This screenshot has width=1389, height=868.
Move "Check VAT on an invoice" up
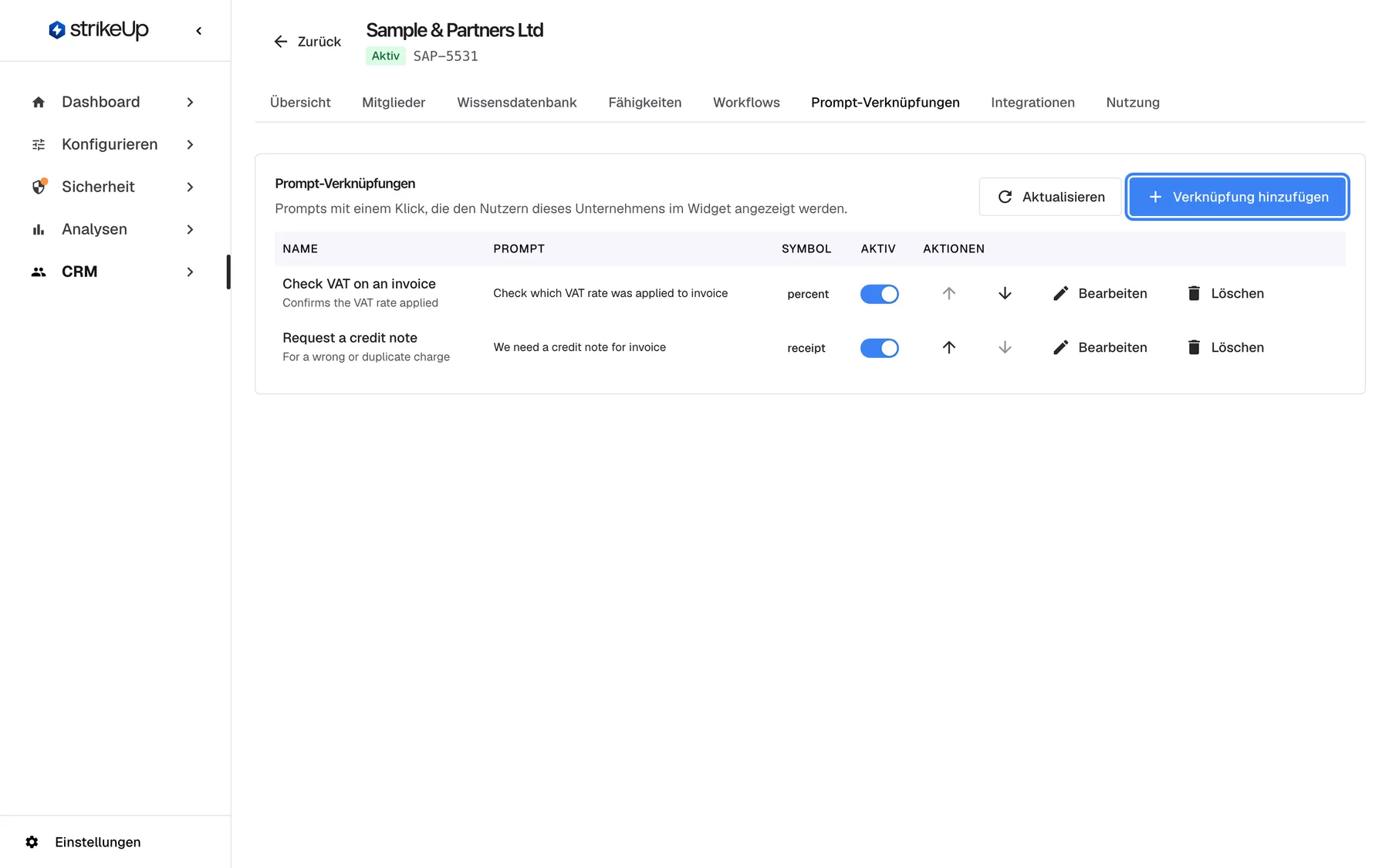pyautogui.click(x=949, y=293)
